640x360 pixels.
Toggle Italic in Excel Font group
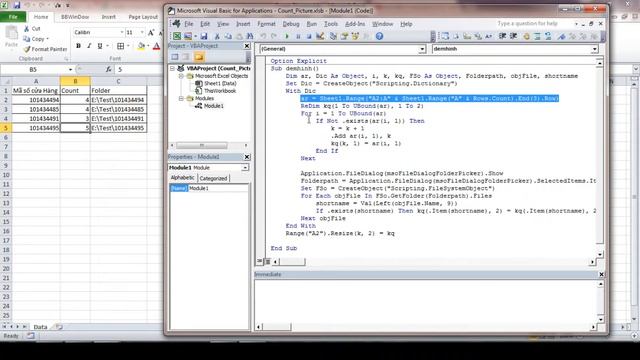[89, 46]
